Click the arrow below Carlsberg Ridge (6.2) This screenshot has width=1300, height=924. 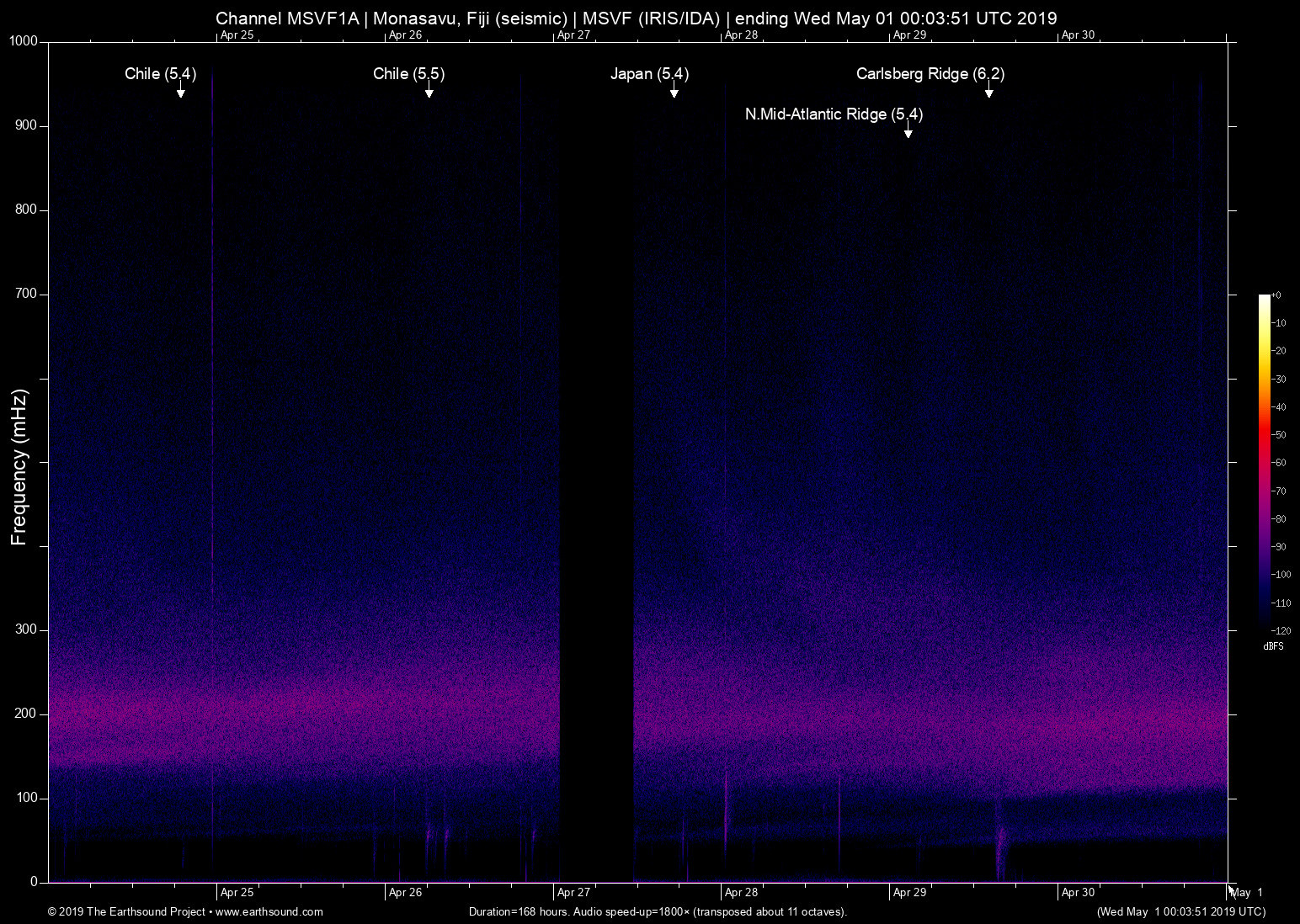pyautogui.click(x=988, y=91)
